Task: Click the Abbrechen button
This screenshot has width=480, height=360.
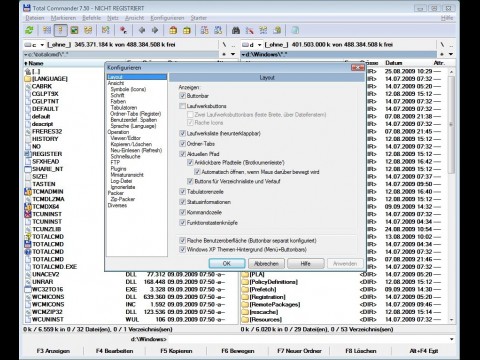Action: [x=266, y=263]
